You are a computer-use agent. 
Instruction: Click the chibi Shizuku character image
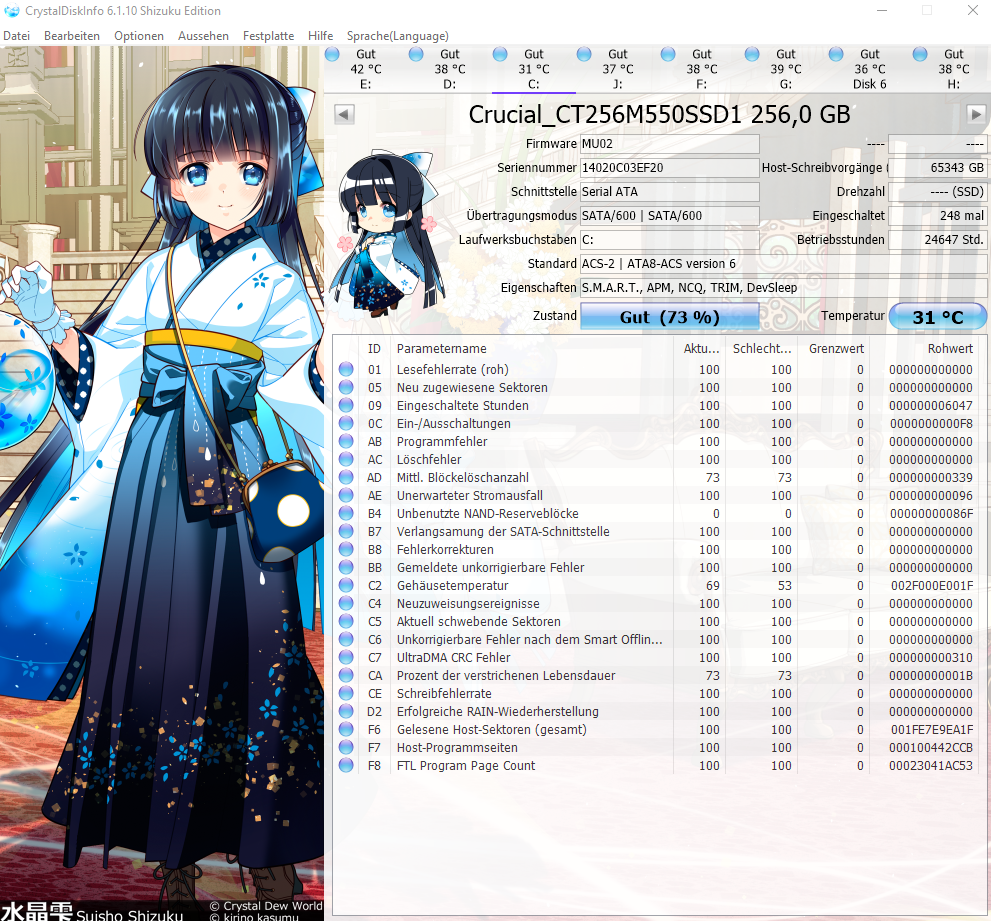coord(385,233)
